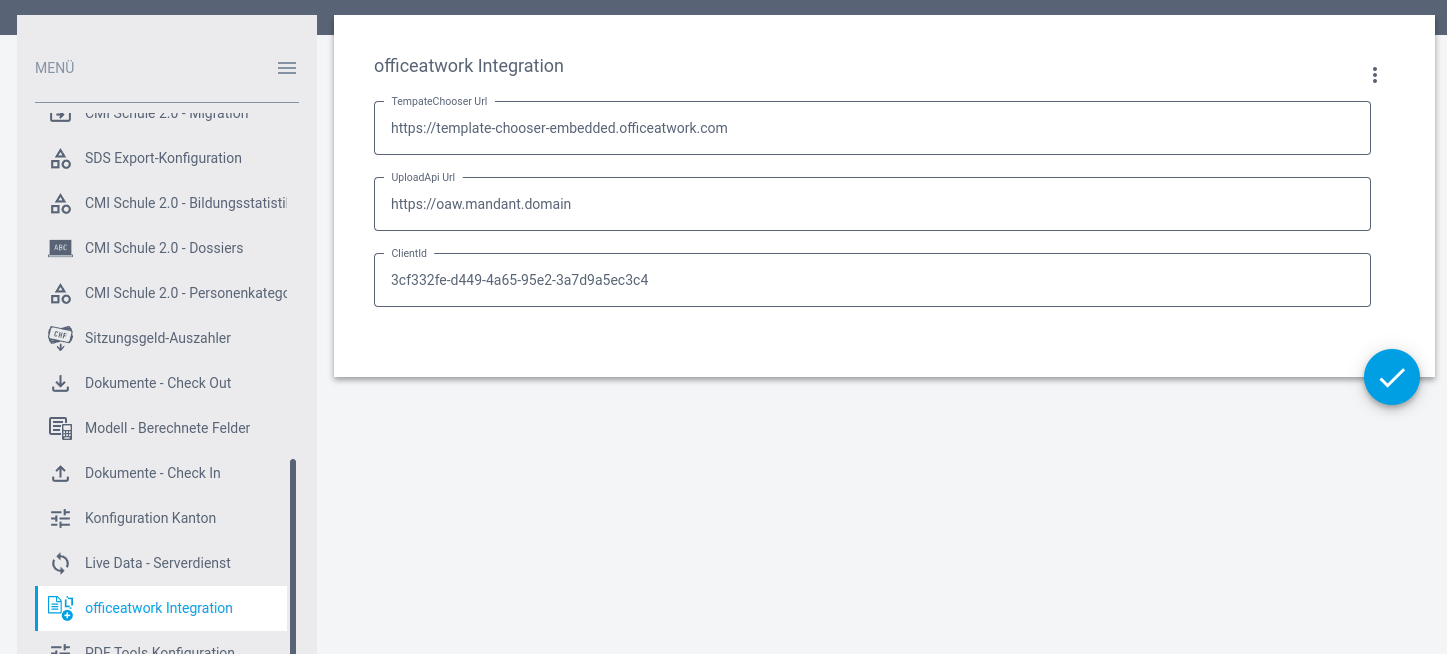Click the document icon beside Modell - Berechnete Felder
This screenshot has width=1447, height=654.
60,428
